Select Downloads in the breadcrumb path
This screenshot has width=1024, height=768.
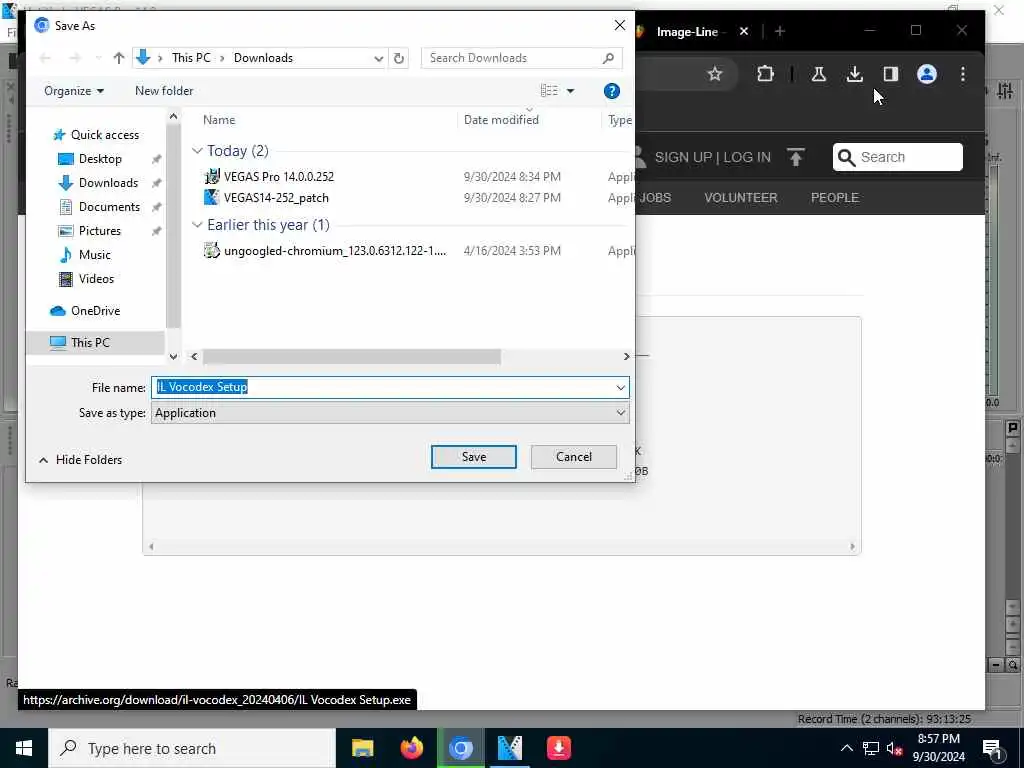coord(263,58)
